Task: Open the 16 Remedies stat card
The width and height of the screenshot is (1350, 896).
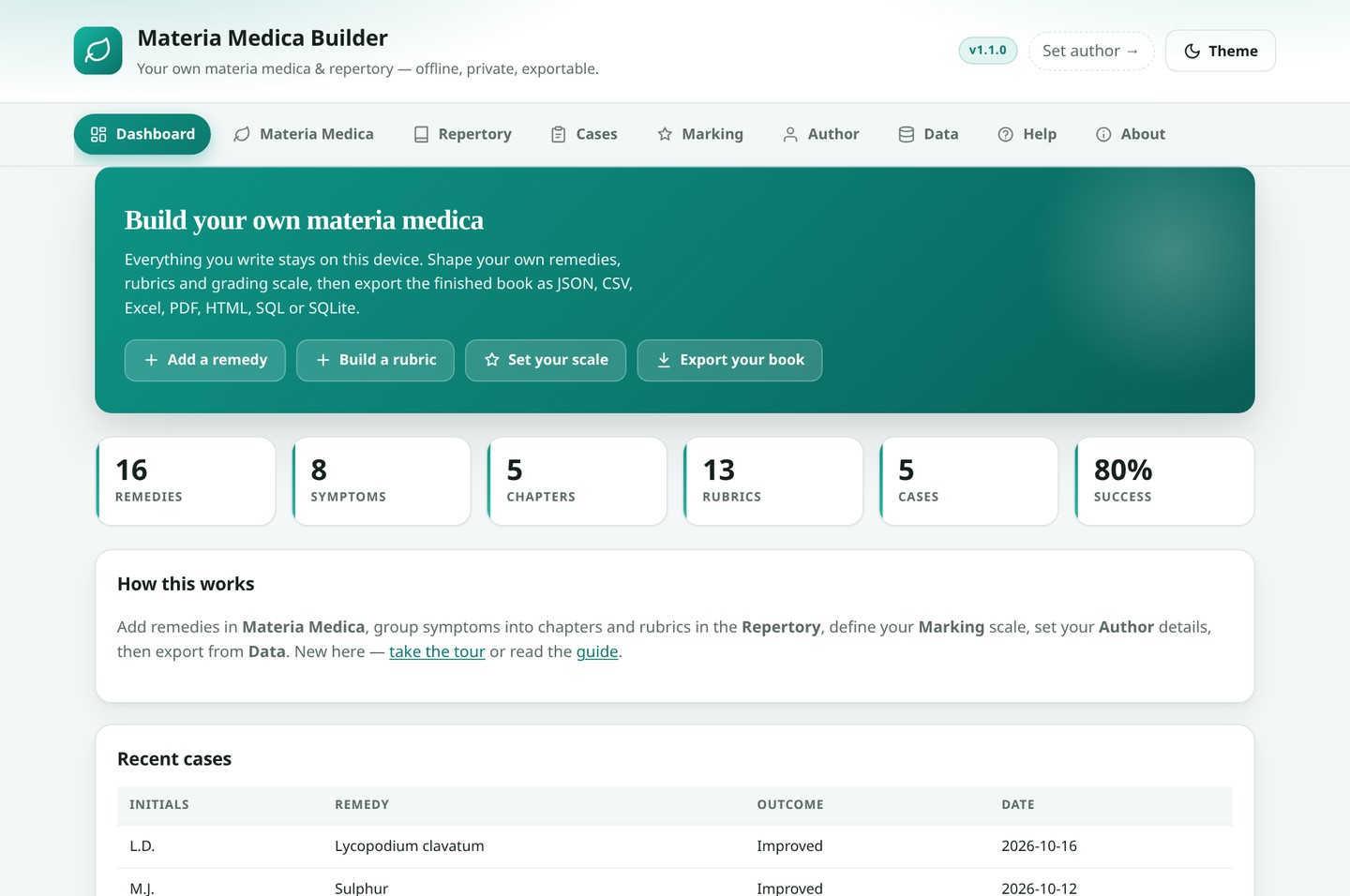Action: click(x=186, y=482)
